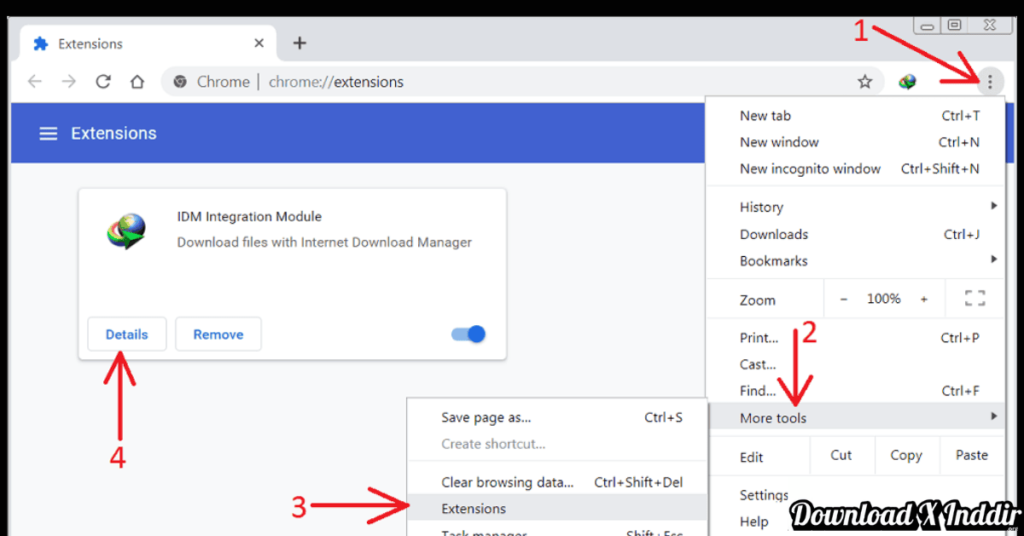Viewport: 1024px width, 536px height.
Task: Increase zoom with the plus button
Action: [923, 299]
